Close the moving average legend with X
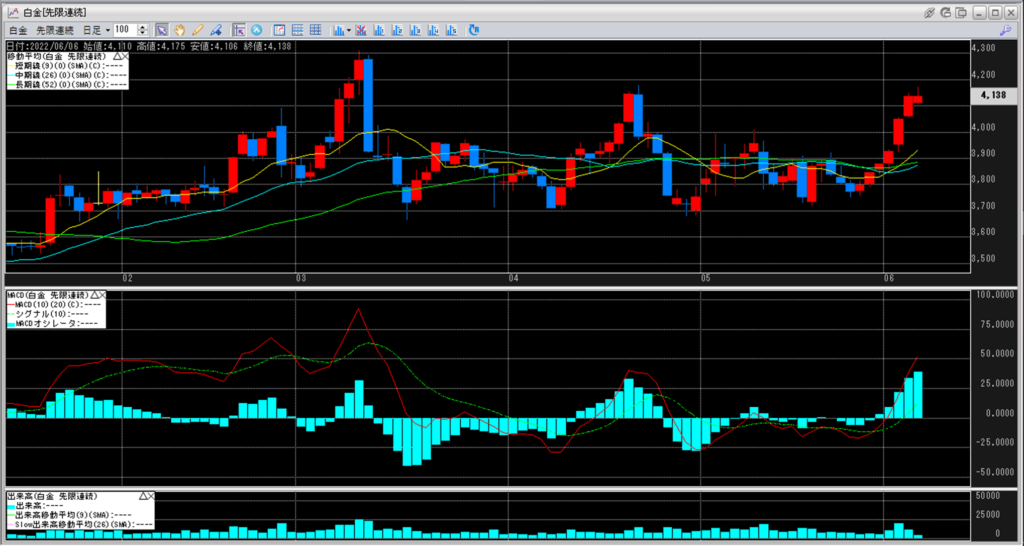Viewport: 1024px width, 546px height. click(128, 57)
